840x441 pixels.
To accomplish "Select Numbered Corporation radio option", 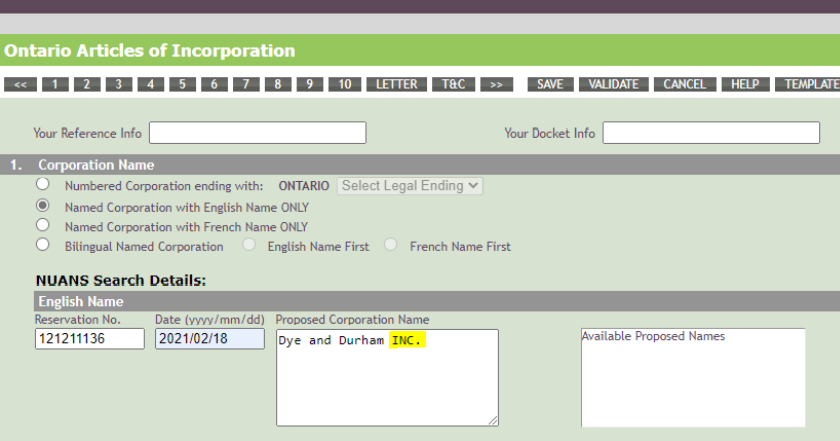I will (x=43, y=184).
